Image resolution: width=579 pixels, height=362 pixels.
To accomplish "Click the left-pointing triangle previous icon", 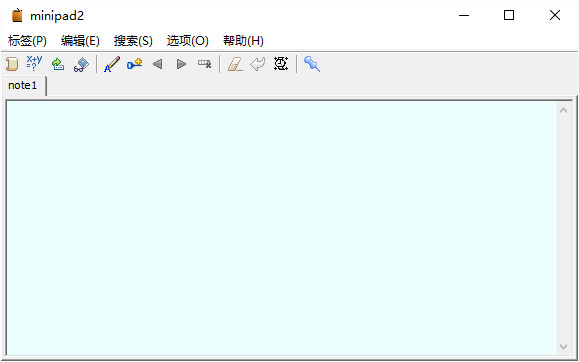I will pos(158,64).
